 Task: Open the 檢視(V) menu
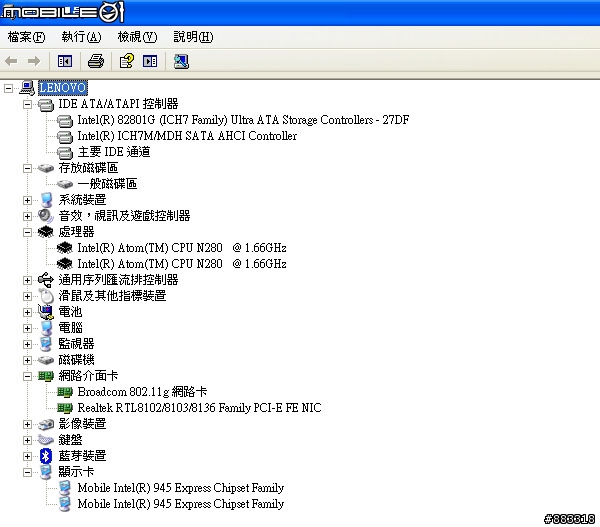pos(137,37)
